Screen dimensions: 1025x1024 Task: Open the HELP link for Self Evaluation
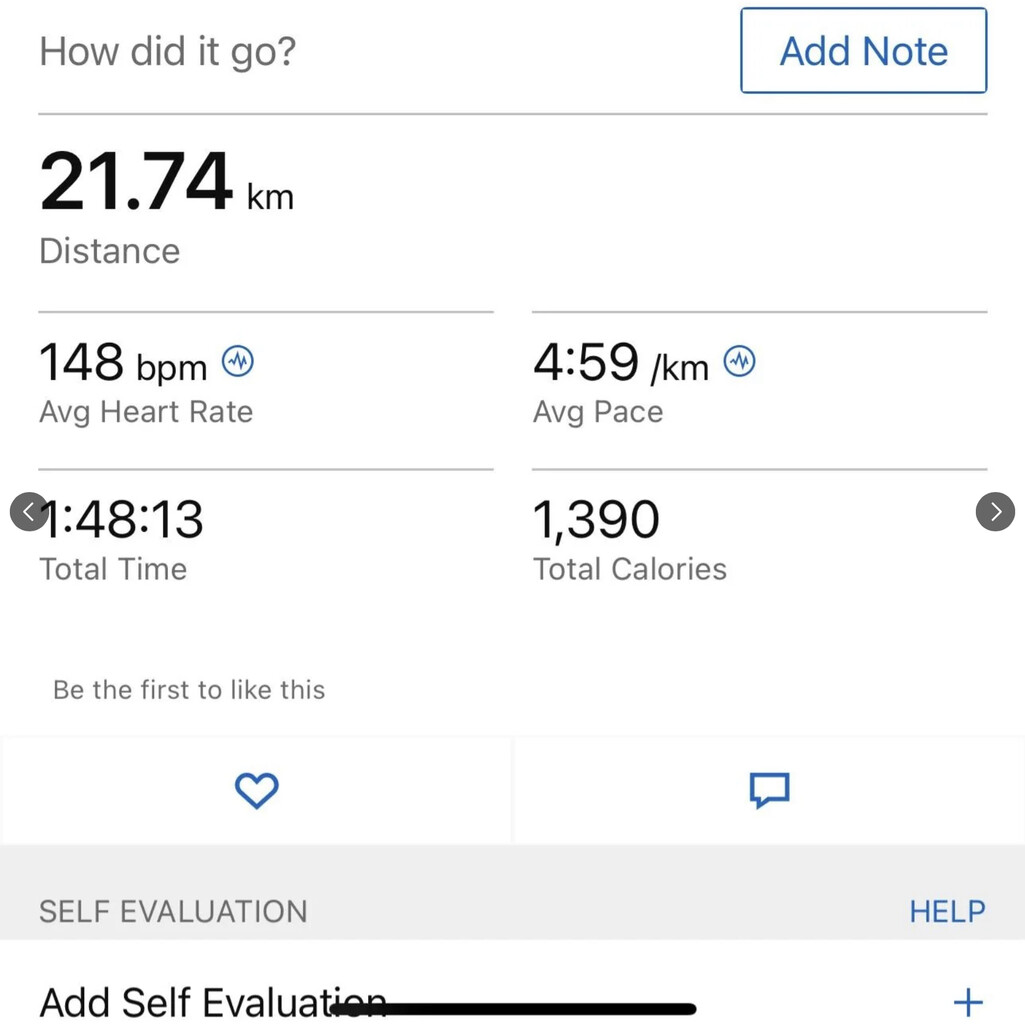pyautogui.click(x=947, y=911)
